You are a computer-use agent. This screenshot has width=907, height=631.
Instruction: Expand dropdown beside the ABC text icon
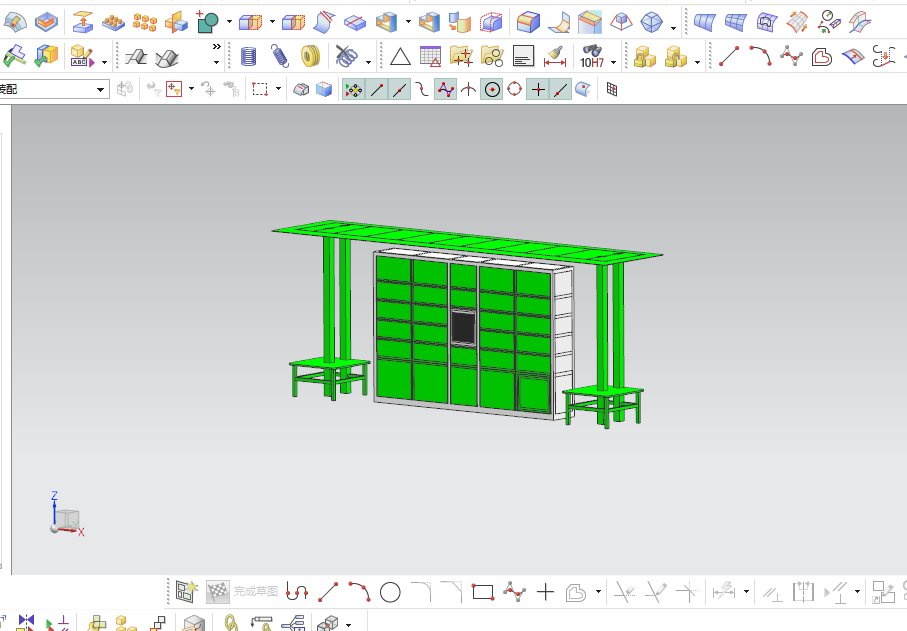coord(104,61)
